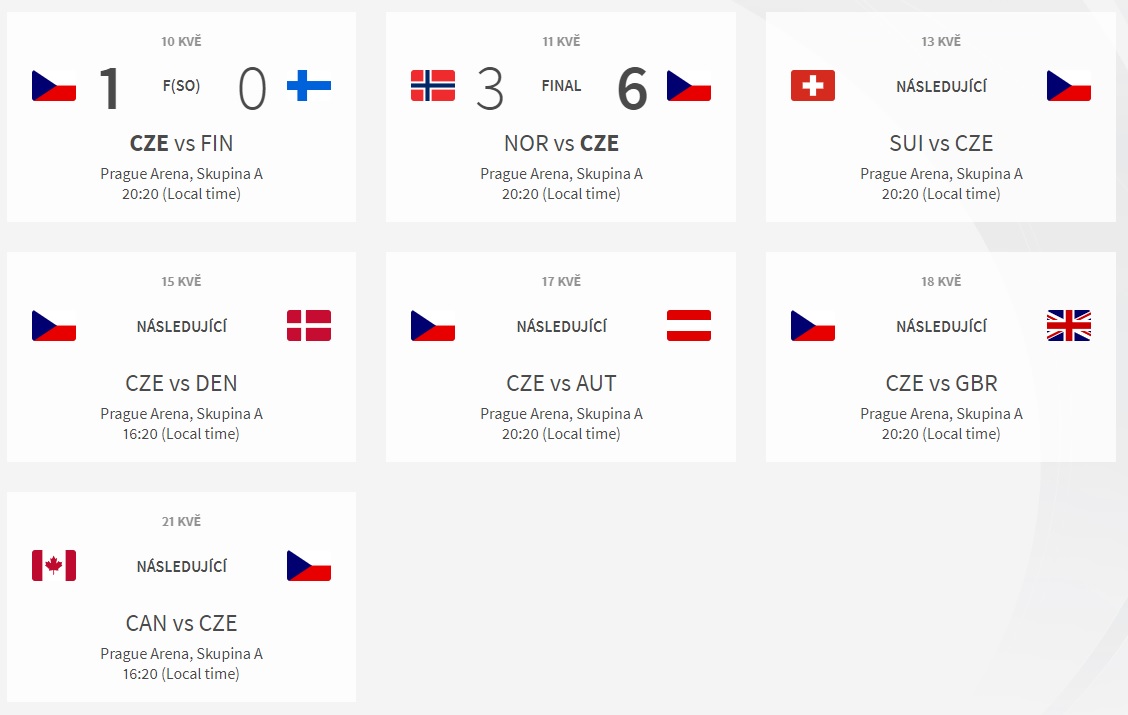Click the Finland flag in CZE vs FIN card

click(309, 86)
